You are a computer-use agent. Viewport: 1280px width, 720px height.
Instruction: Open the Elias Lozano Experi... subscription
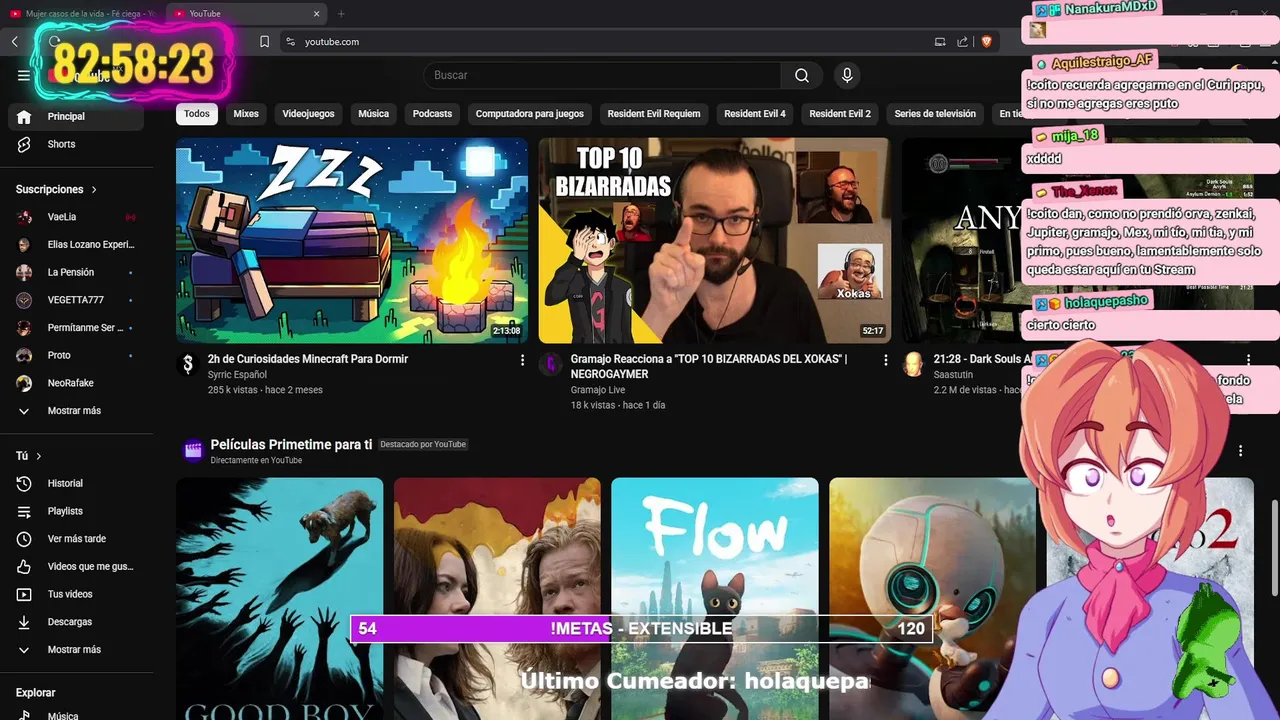pyautogui.click(x=76, y=244)
